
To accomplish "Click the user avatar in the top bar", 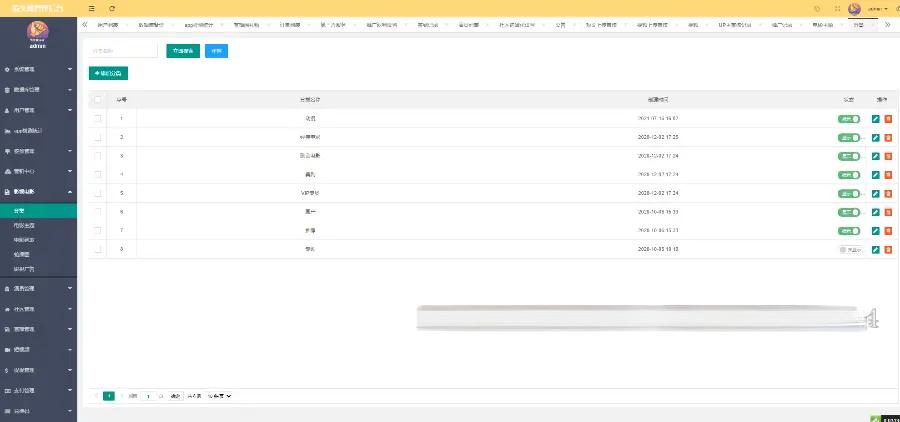I will [x=854, y=9].
